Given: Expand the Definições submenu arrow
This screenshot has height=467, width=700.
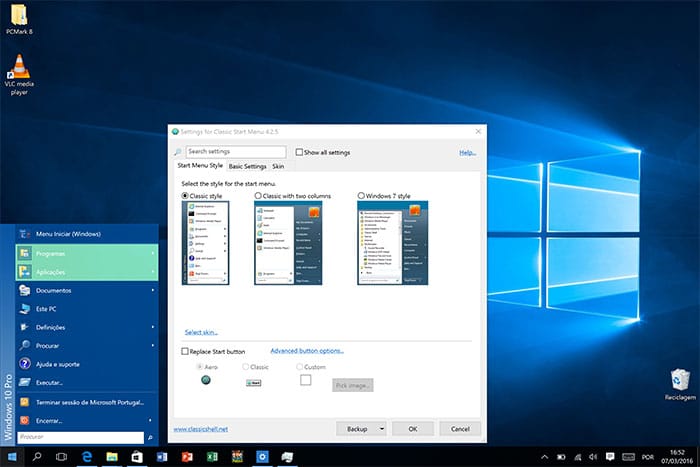Looking at the screenshot, I should pyautogui.click(x=153, y=327).
